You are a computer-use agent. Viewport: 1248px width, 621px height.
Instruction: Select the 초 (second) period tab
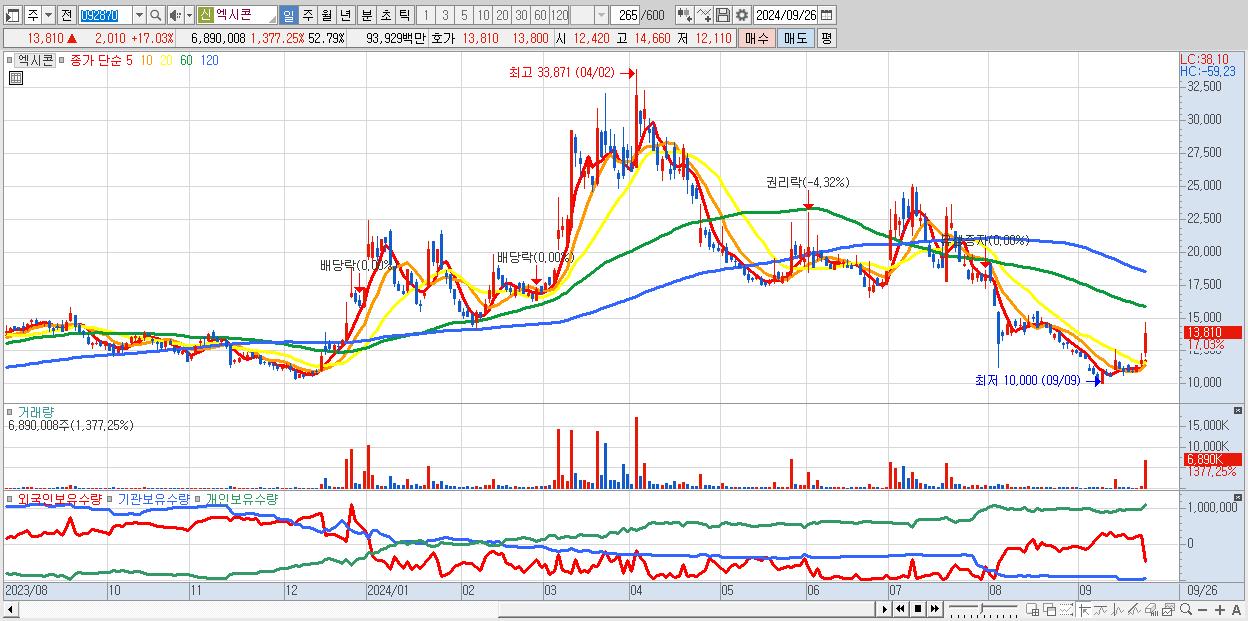pyautogui.click(x=385, y=15)
